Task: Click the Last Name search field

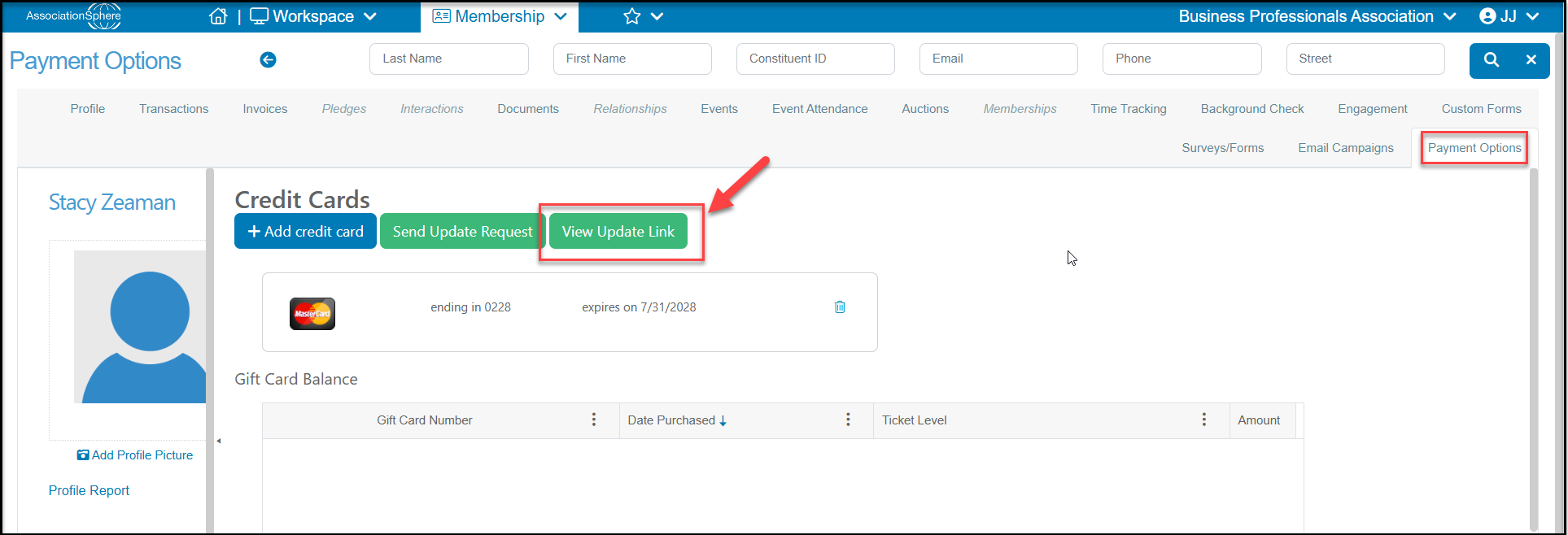Action: tap(449, 59)
